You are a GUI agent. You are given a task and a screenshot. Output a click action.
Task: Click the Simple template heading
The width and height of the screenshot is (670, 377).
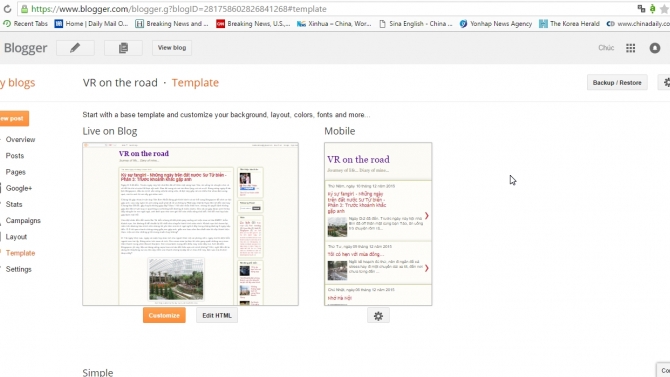98,372
